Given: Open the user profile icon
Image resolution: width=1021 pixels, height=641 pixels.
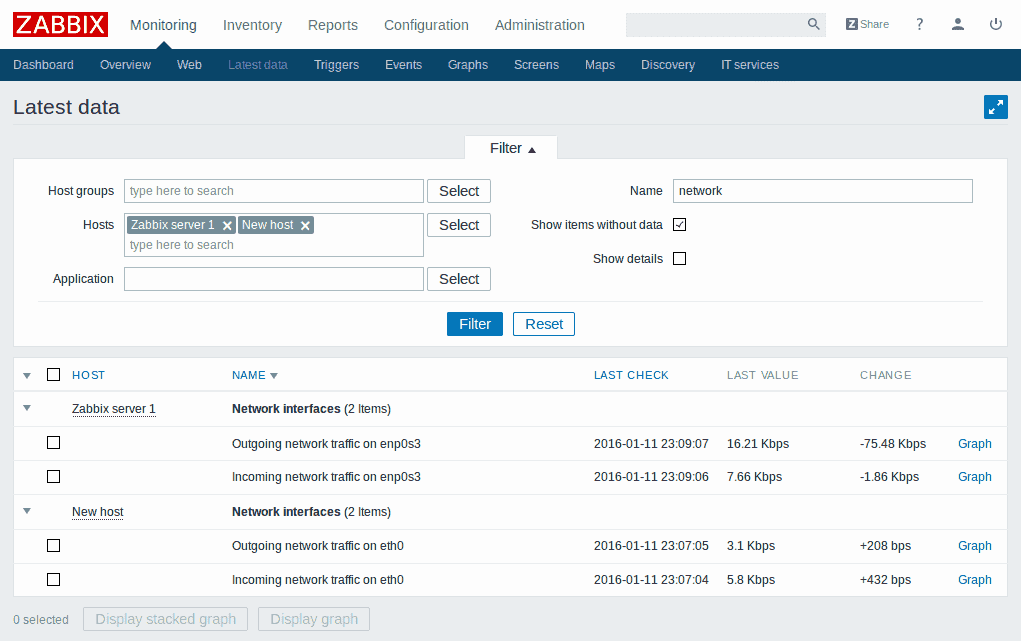Looking at the screenshot, I should (958, 25).
